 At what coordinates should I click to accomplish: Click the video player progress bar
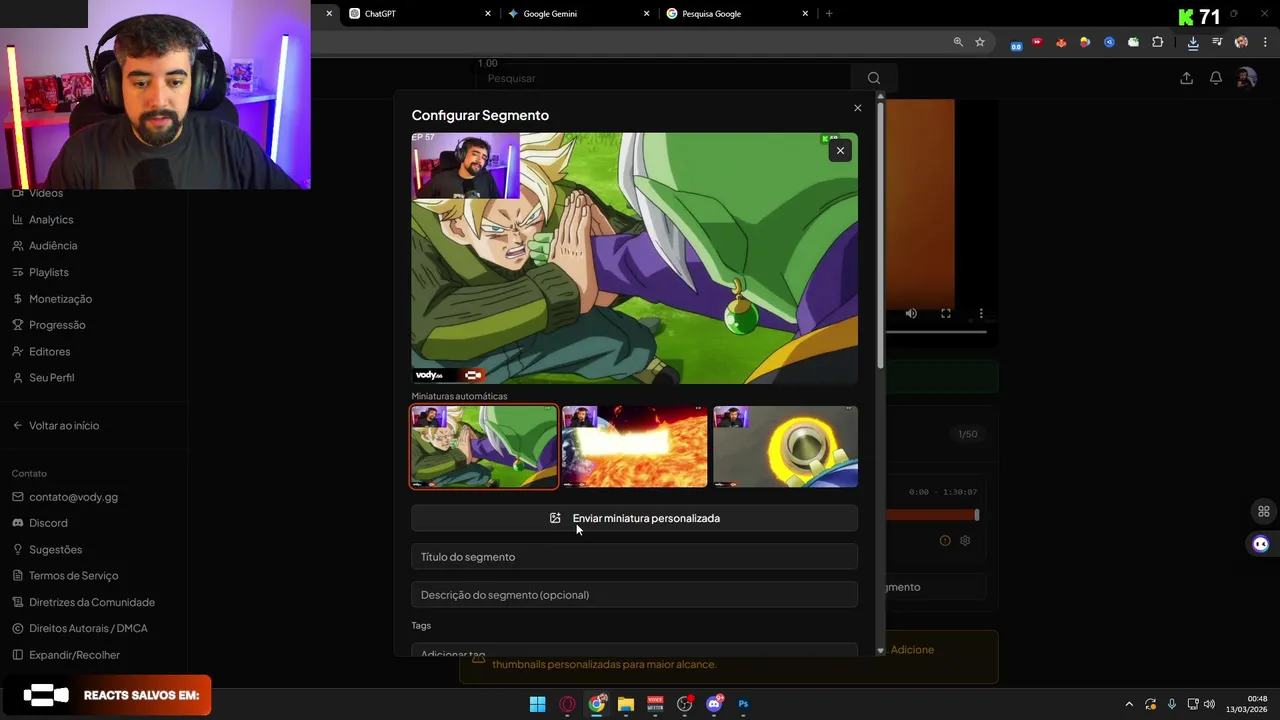pyautogui.click(x=936, y=331)
